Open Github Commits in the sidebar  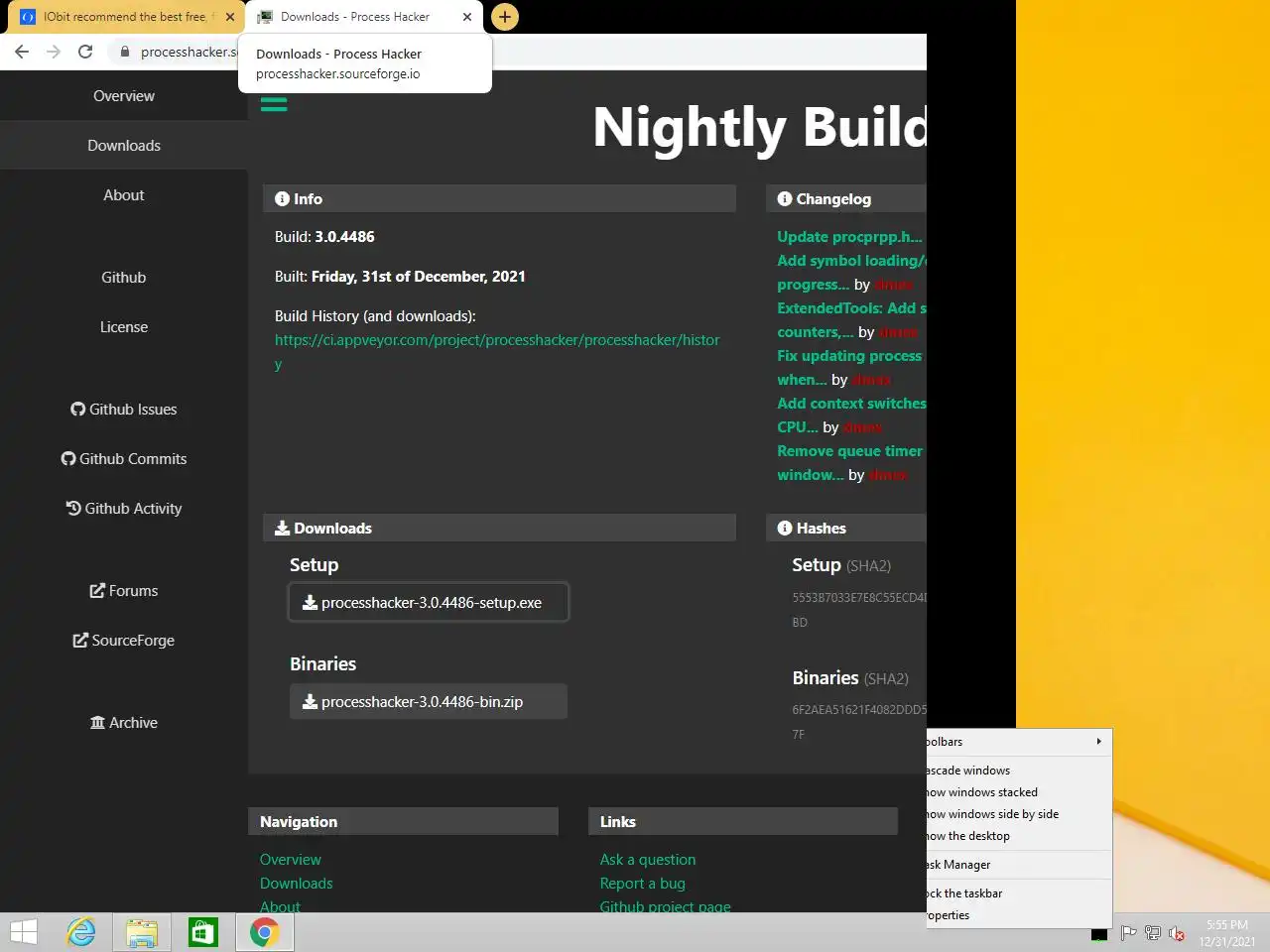coord(124,459)
